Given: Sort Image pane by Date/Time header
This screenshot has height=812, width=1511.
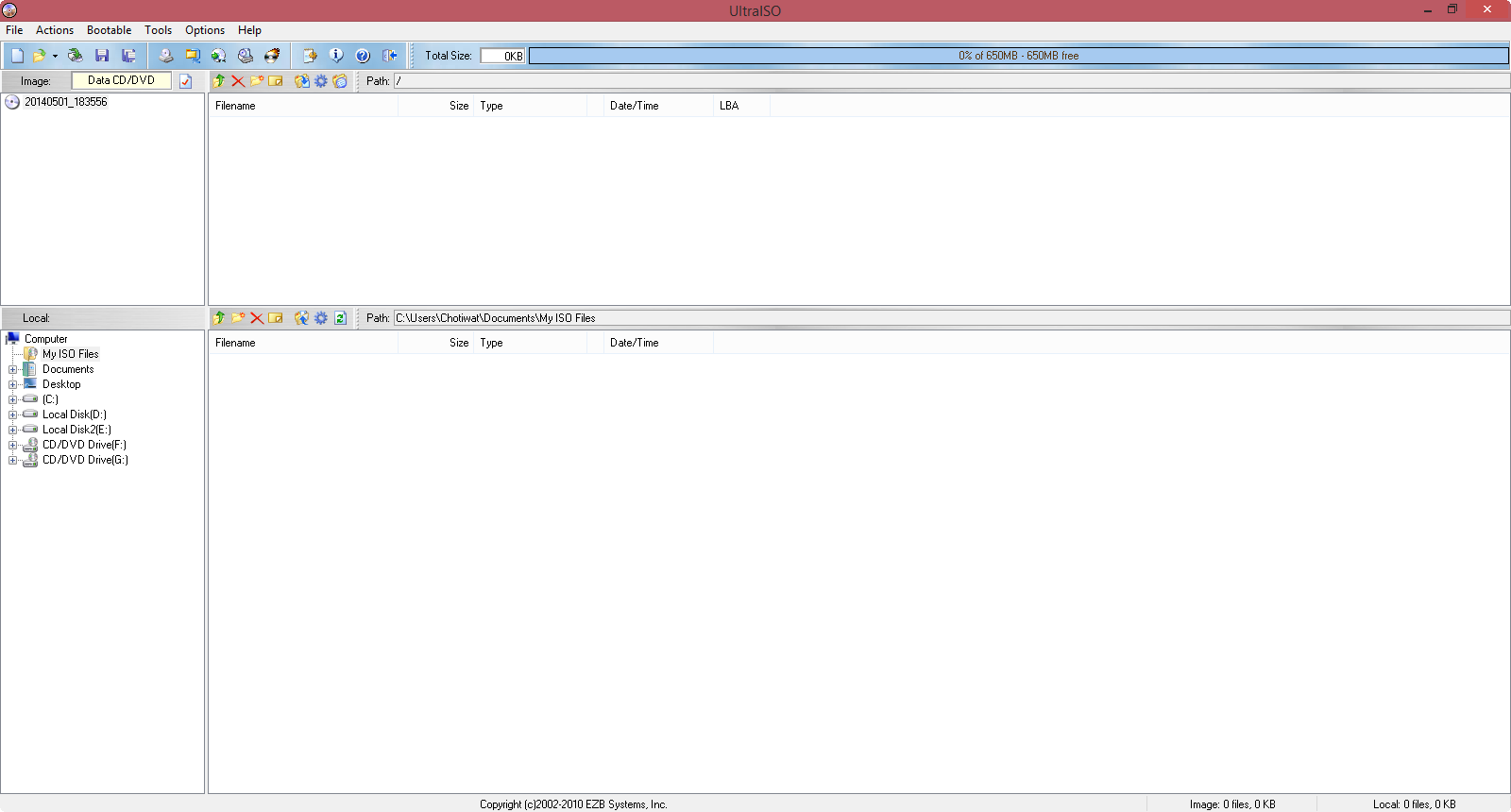Looking at the screenshot, I should click(x=658, y=106).
